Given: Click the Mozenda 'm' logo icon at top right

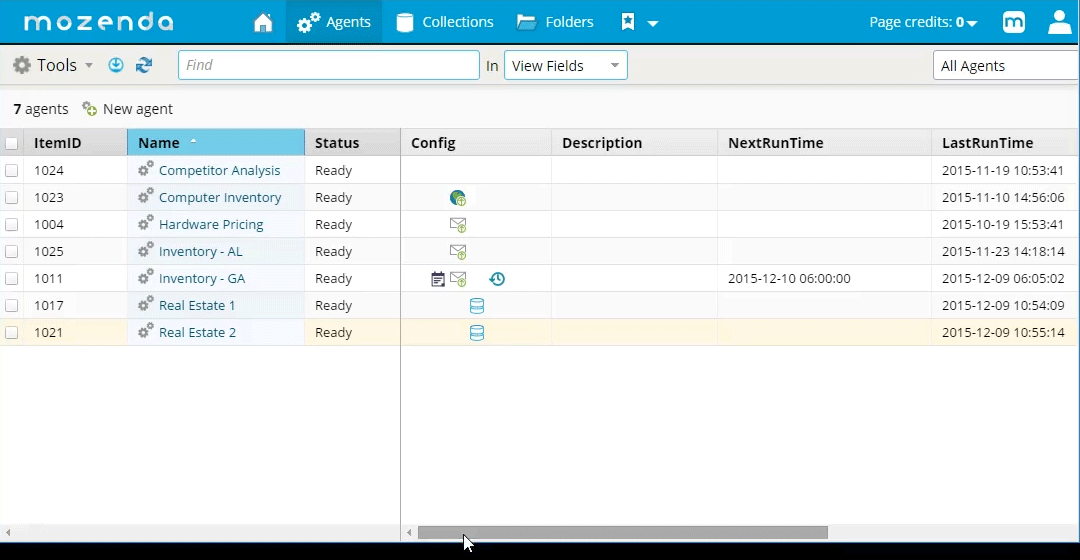Looking at the screenshot, I should click(1014, 22).
